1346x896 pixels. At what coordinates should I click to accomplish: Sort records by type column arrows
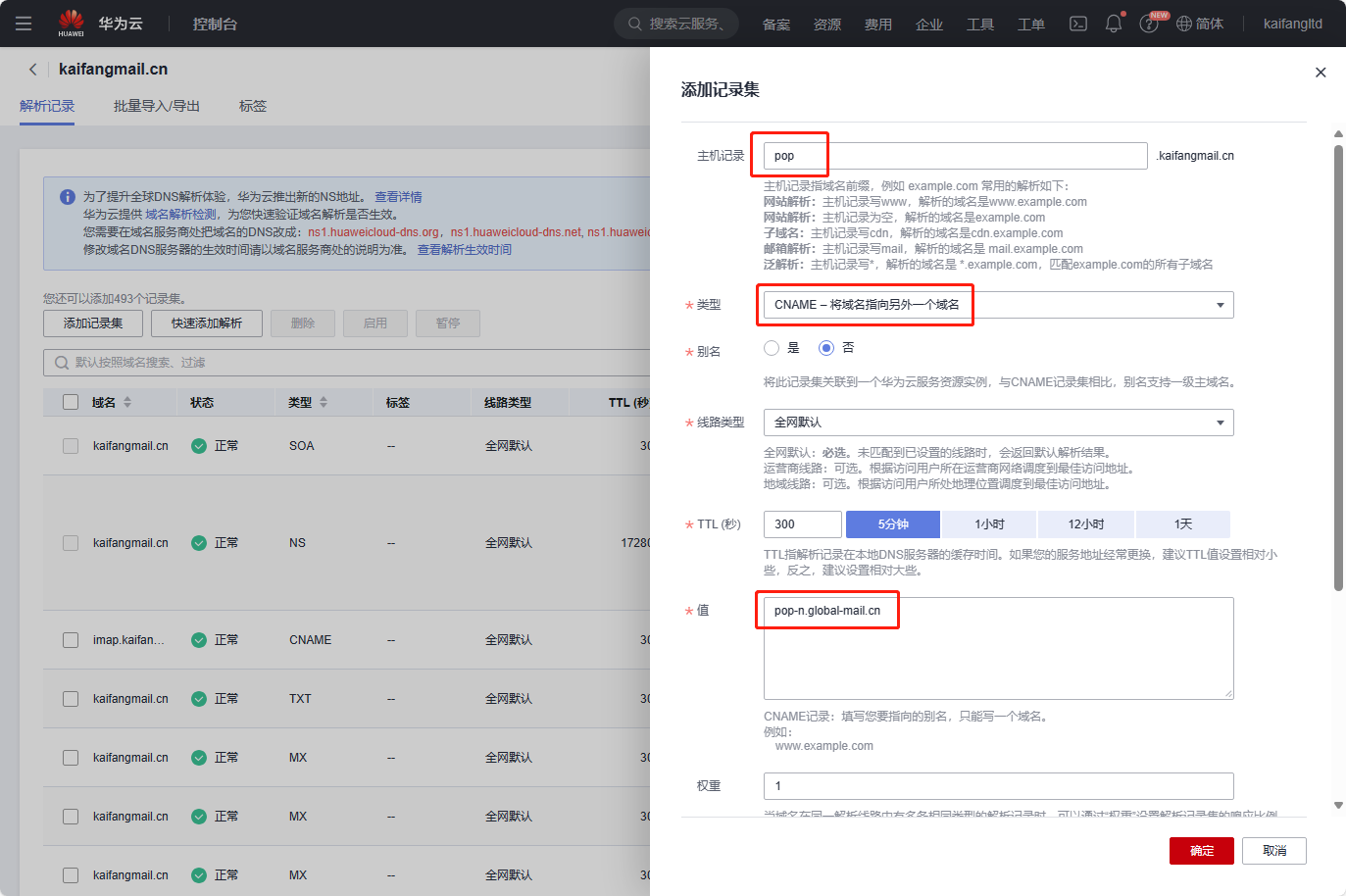tap(324, 403)
